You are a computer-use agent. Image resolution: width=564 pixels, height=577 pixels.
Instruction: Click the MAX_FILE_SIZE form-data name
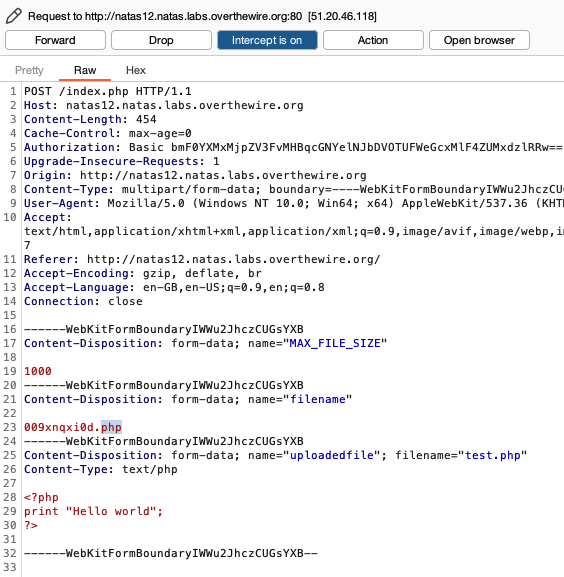tap(335, 343)
